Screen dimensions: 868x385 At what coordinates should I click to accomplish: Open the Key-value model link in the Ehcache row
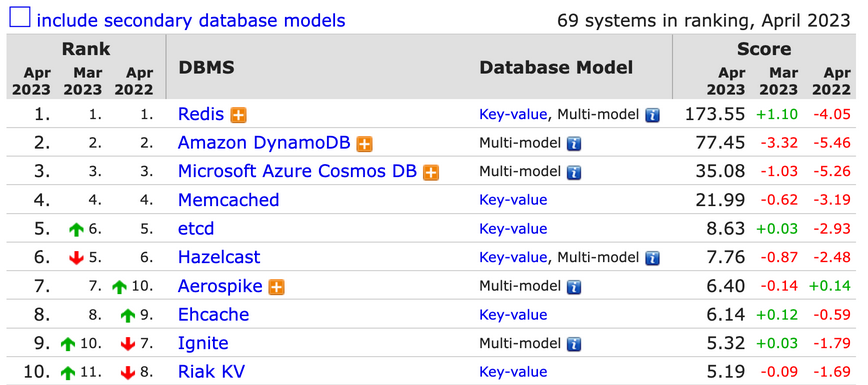coord(513,315)
